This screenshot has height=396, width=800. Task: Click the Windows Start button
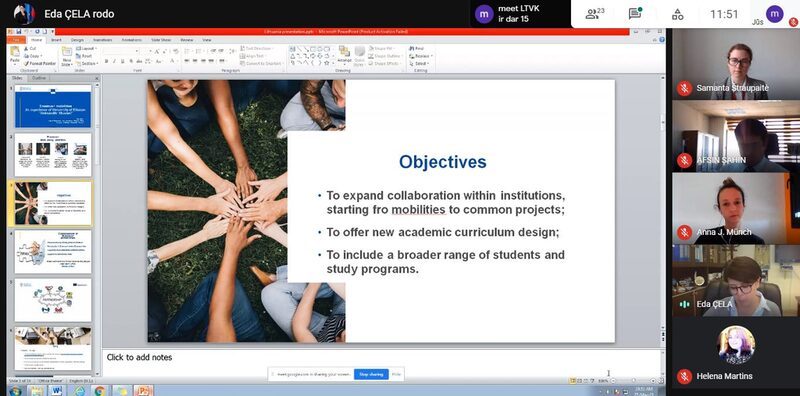click(15, 391)
